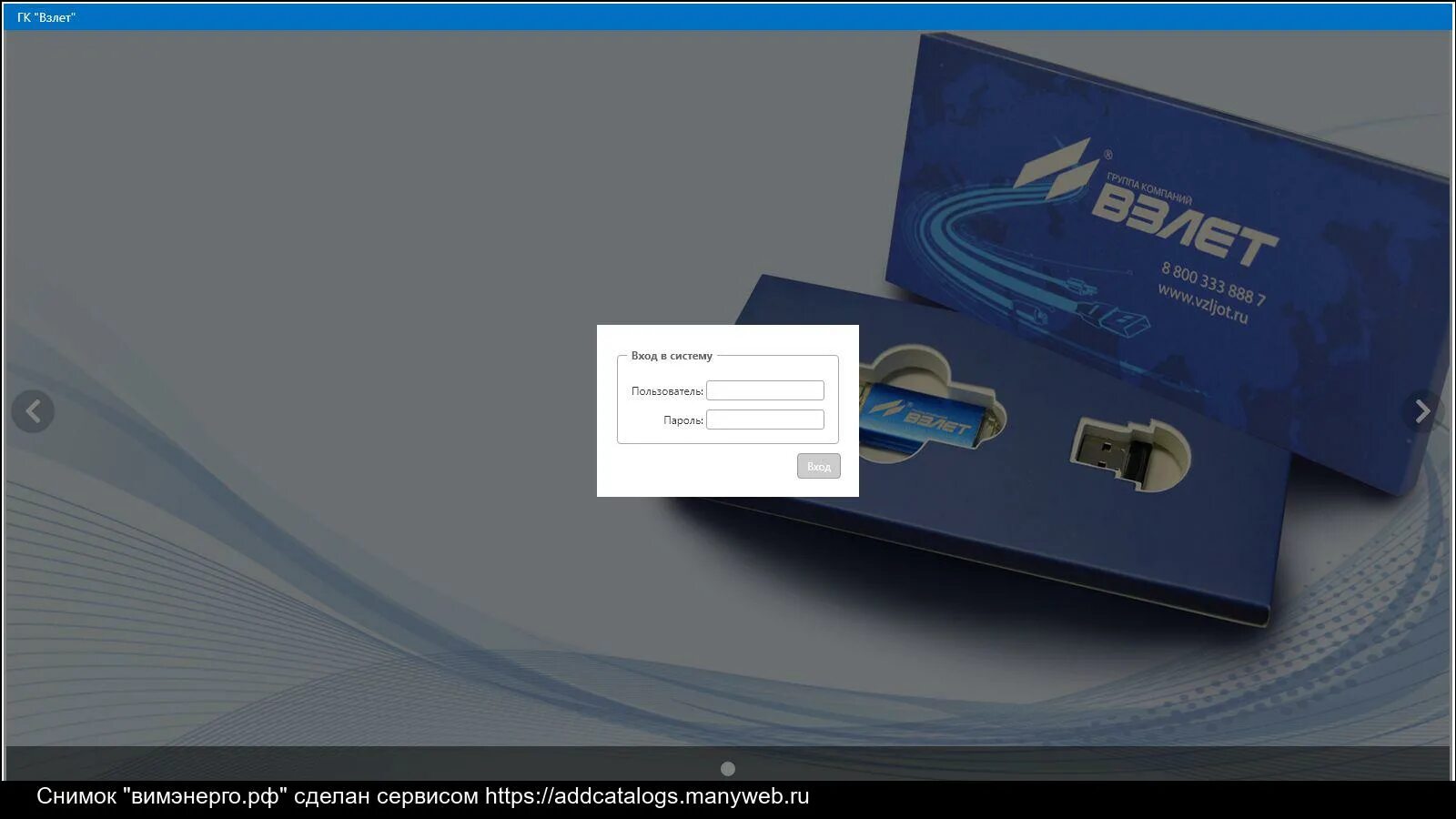This screenshot has width=1456, height=819.
Task: Click the Вход login button
Action: (819, 466)
